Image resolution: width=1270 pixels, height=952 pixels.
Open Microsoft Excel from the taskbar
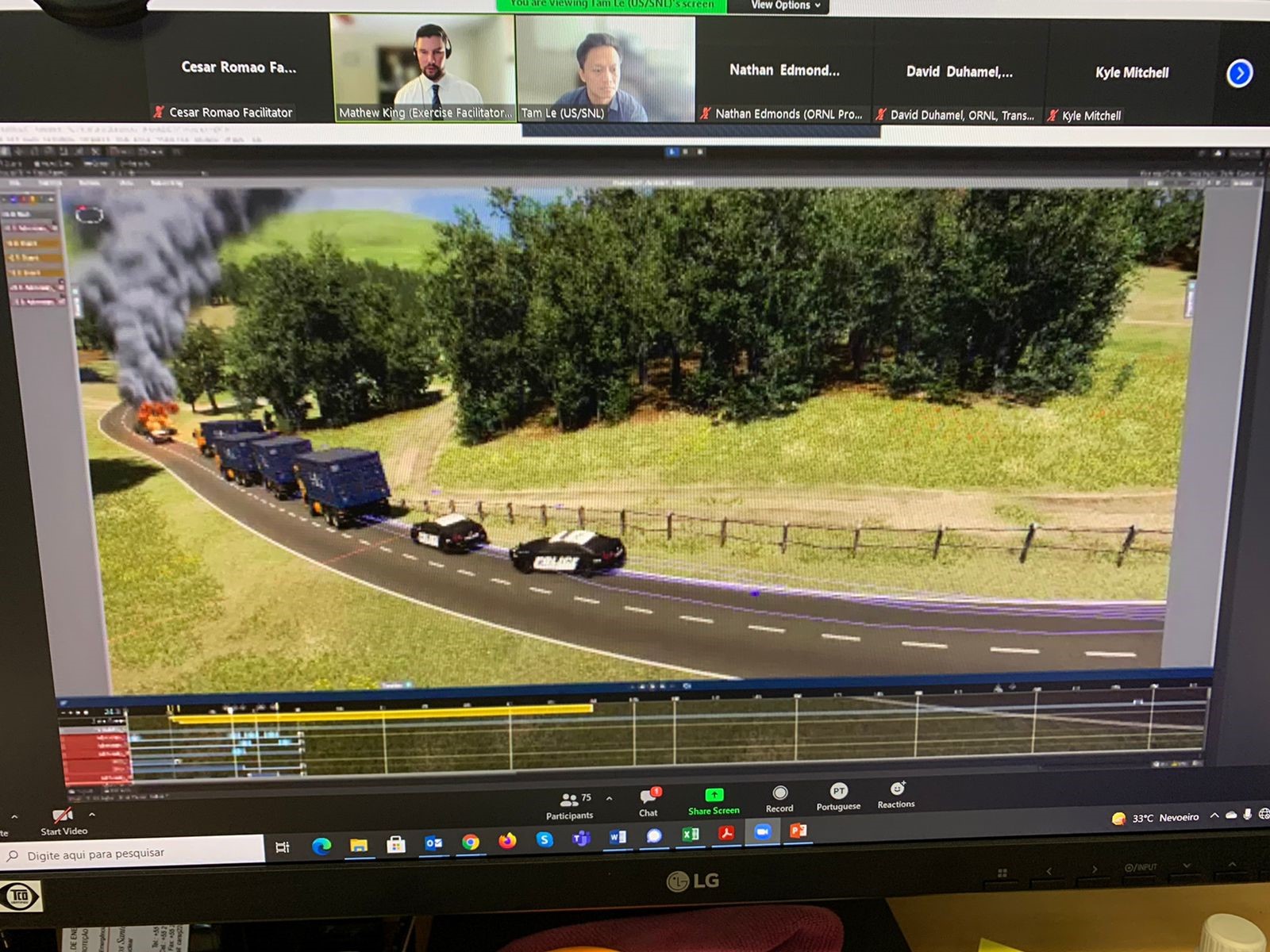[x=690, y=834]
